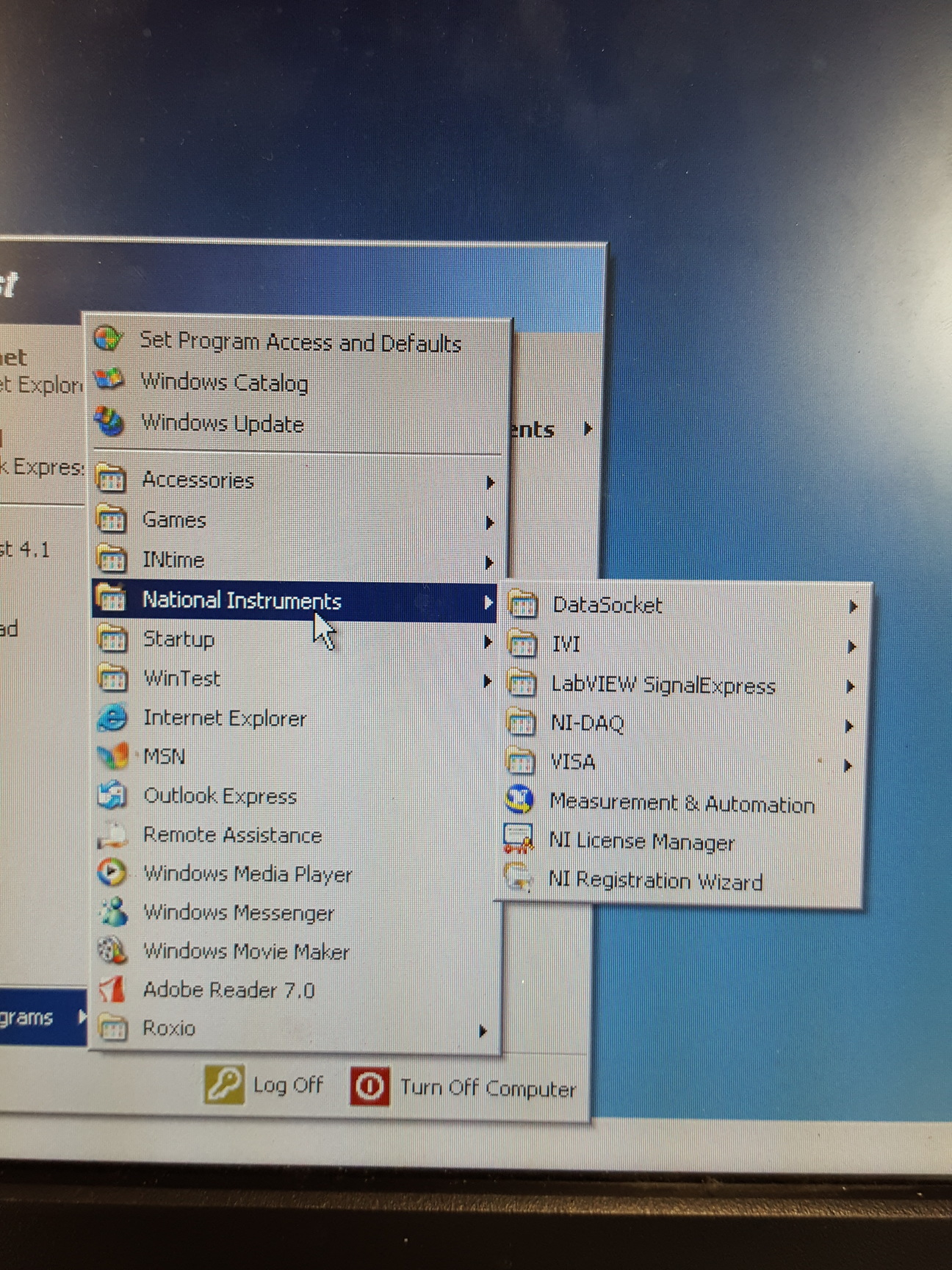The height and width of the screenshot is (1270, 952).
Task: Expand the NI-DAQ submenu arrow
Action: click(849, 726)
